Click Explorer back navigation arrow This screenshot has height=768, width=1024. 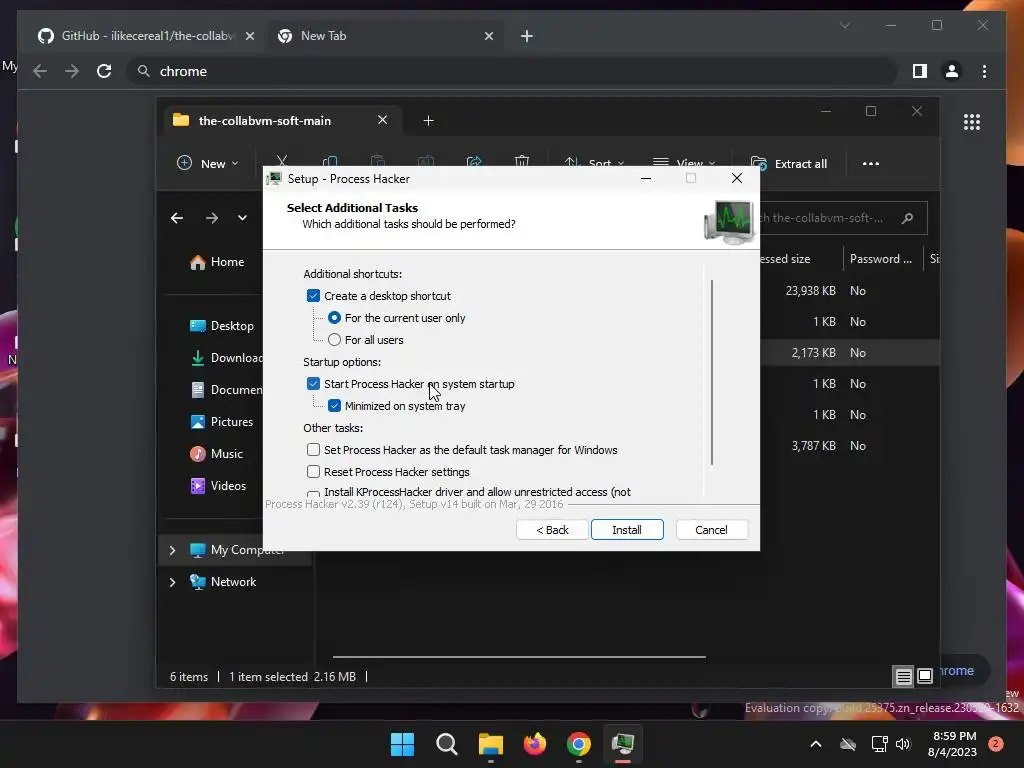(x=177, y=218)
